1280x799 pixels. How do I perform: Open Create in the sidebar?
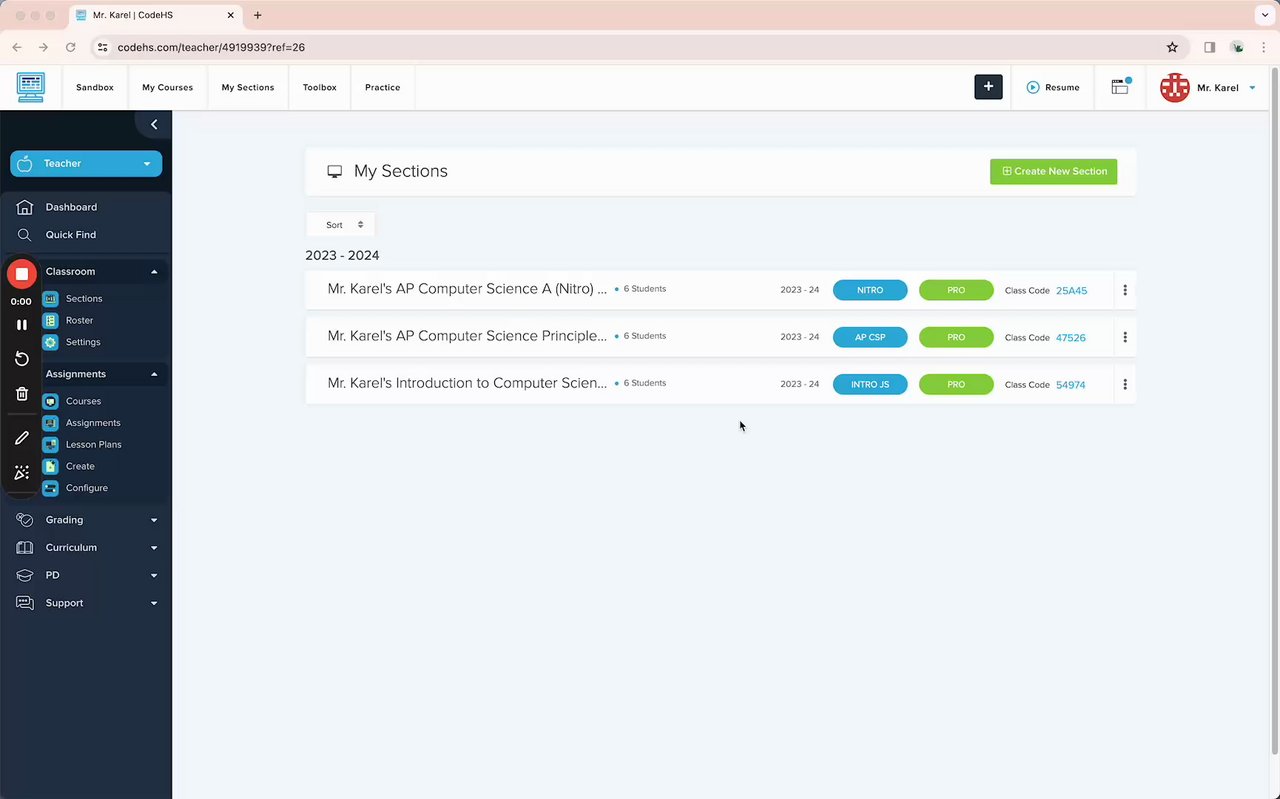point(80,467)
